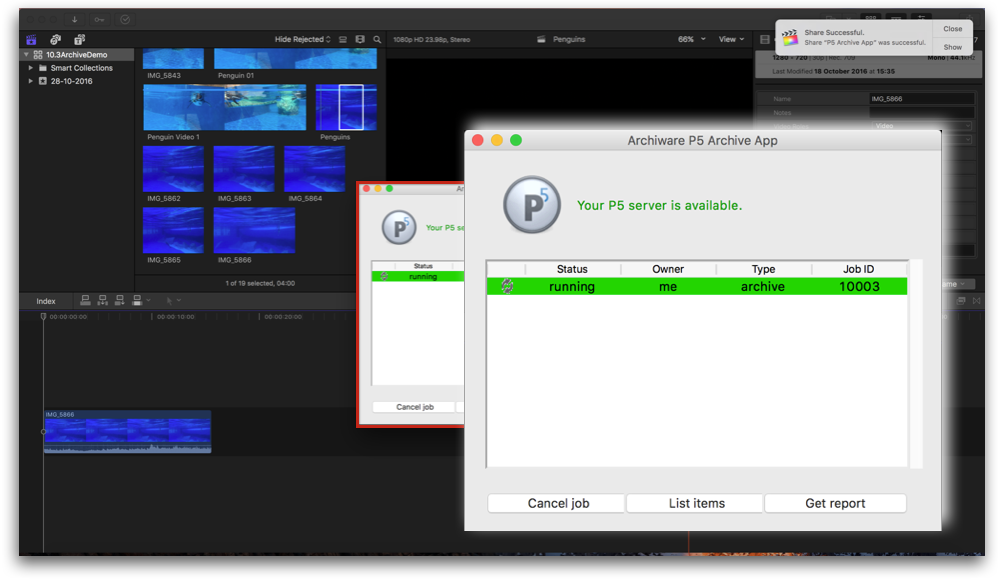The image size is (1004, 579).
Task: Sort by the Owner column header
Action: tap(668, 269)
